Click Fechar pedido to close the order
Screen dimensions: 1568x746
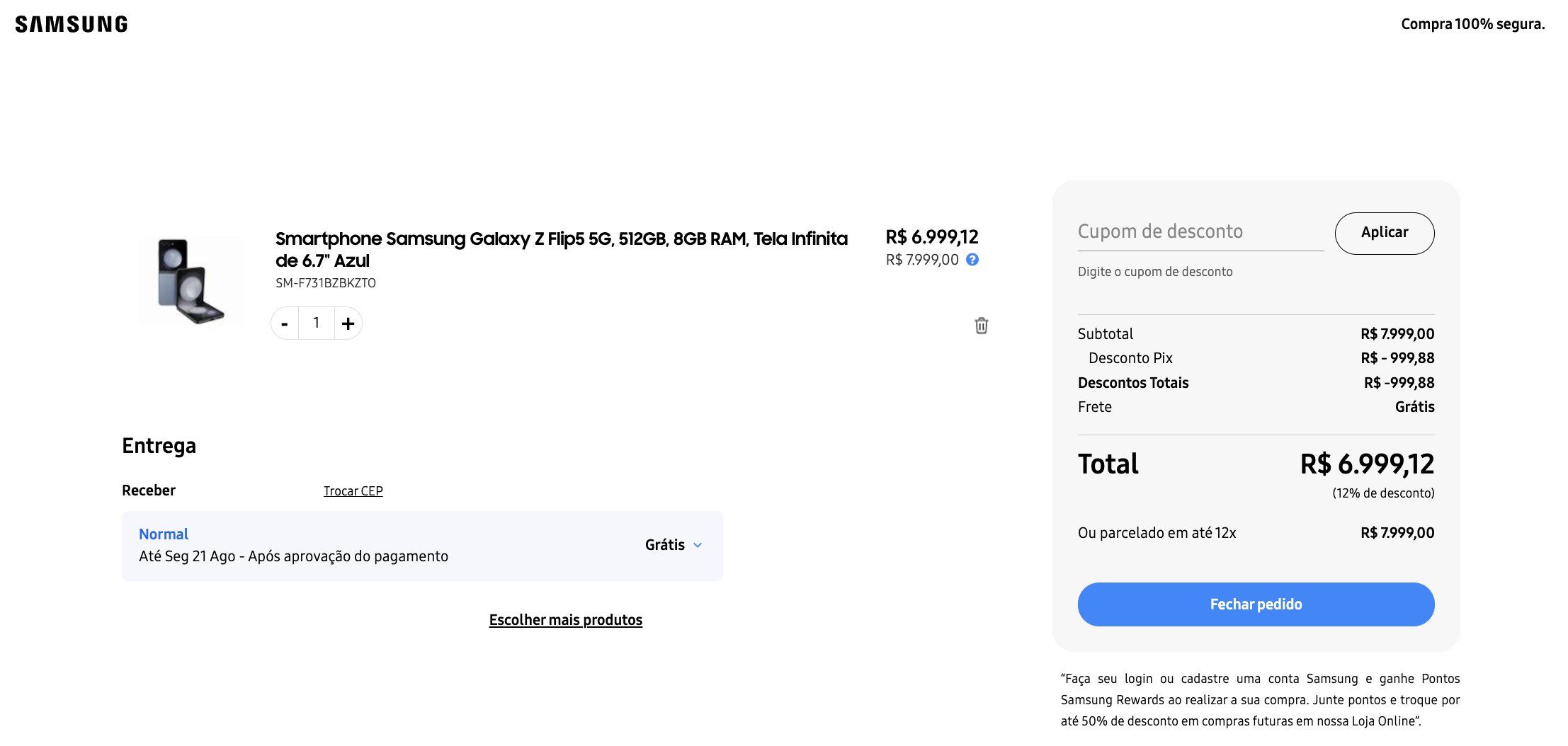click(x=1256, y=604)
